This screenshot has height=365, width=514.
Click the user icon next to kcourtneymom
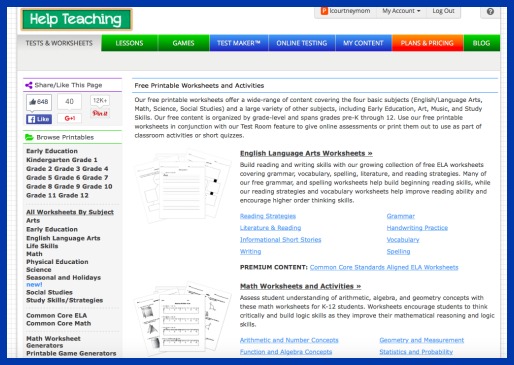[324, 11]
